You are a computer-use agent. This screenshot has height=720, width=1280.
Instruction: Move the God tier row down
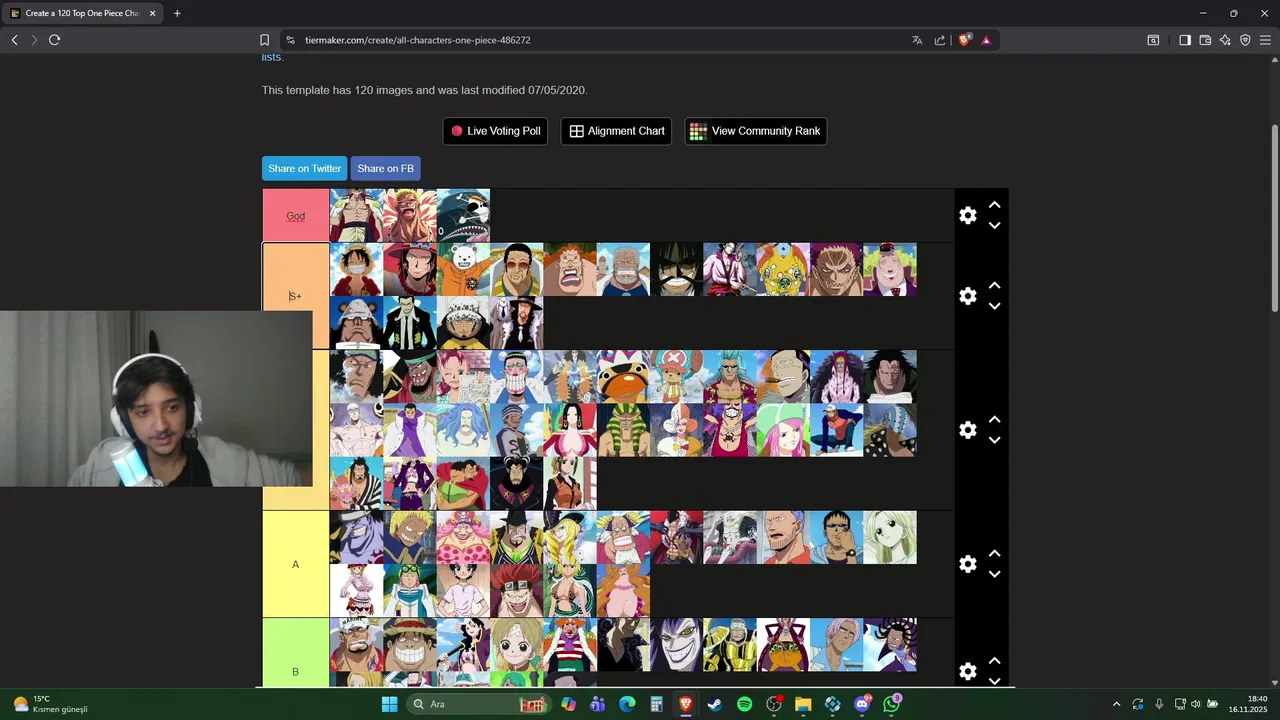tap(994, 226)
